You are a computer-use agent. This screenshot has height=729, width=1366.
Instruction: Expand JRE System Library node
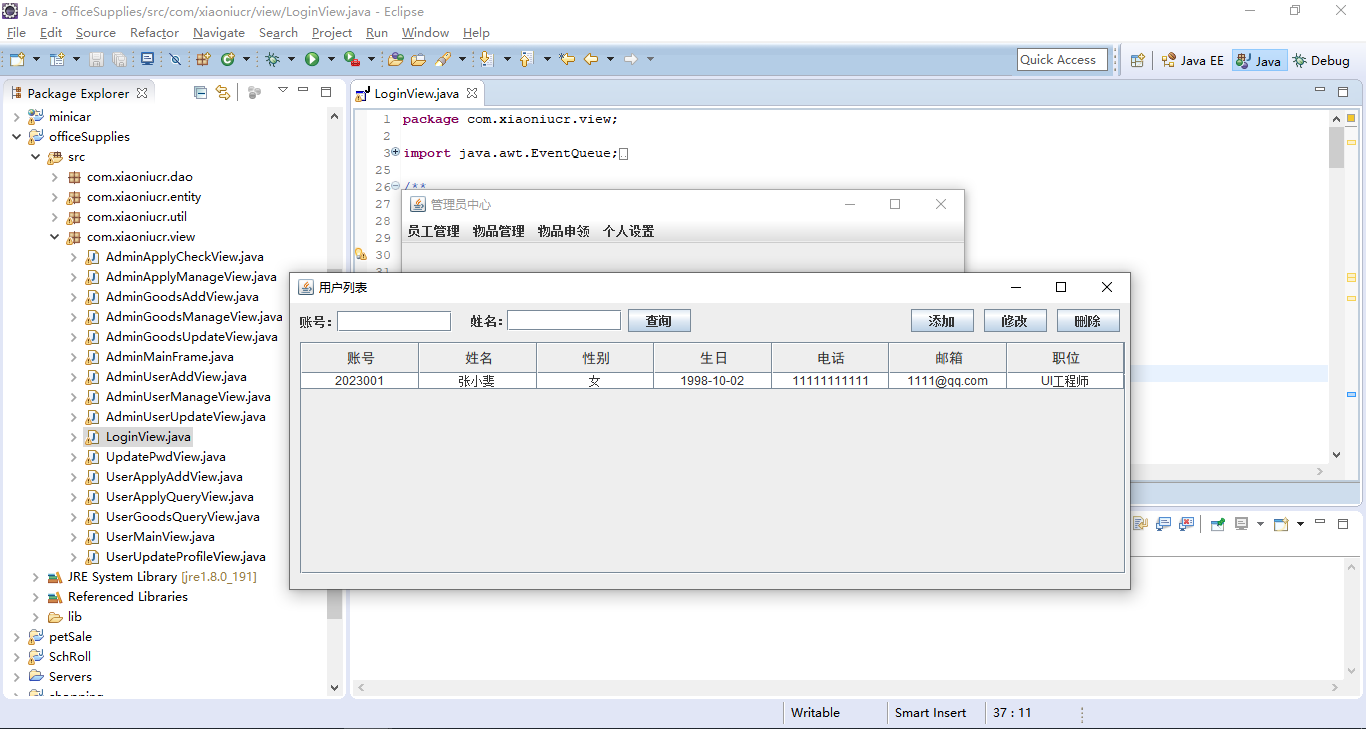(36, 577)
